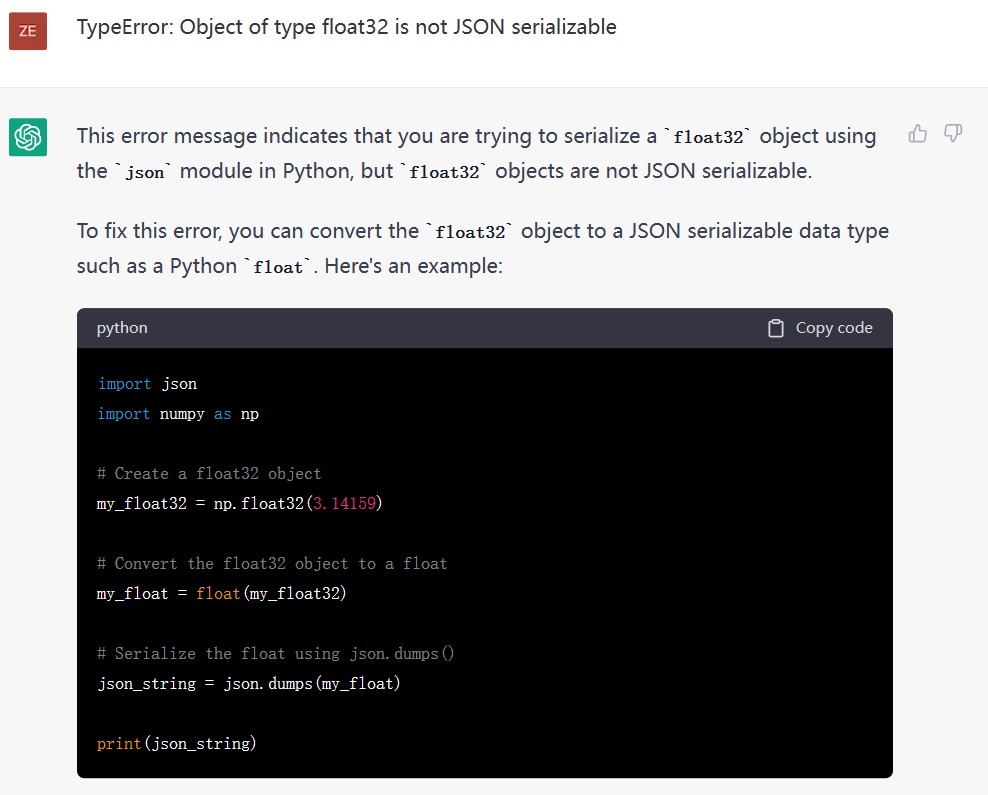Image resolution: width=988 pixels, height=795 pixels.
Task: Click the '# Serialize the float' comment line
Action: point(275,654)
